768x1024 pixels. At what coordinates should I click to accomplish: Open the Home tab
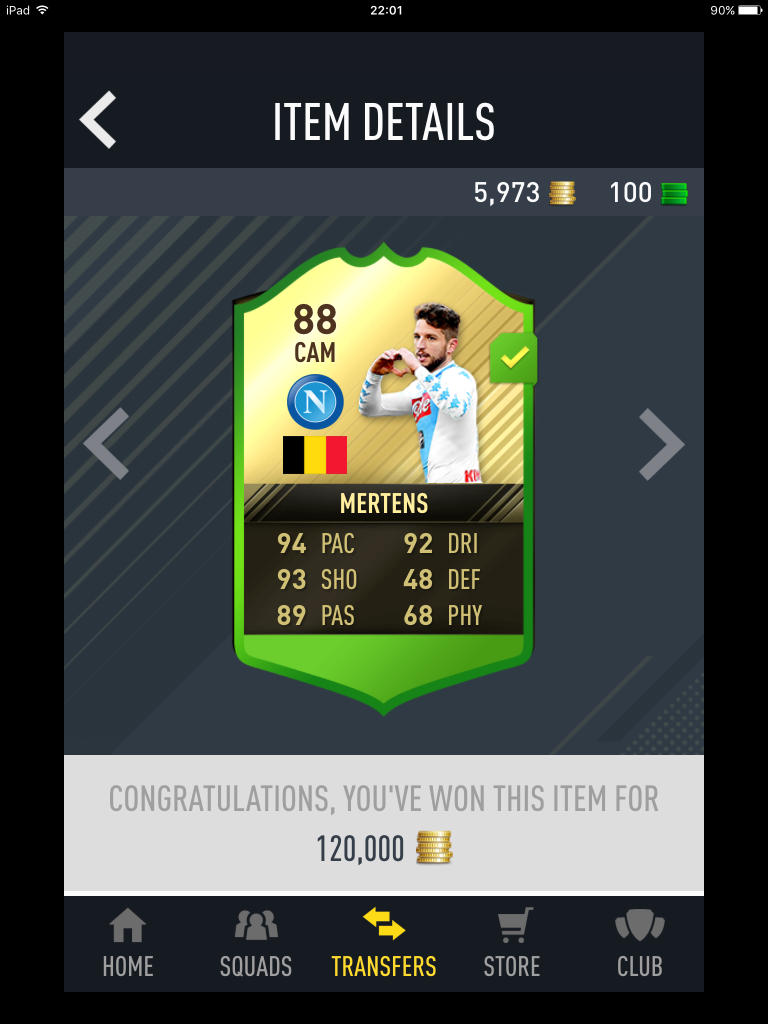click(x=128, y=944)
